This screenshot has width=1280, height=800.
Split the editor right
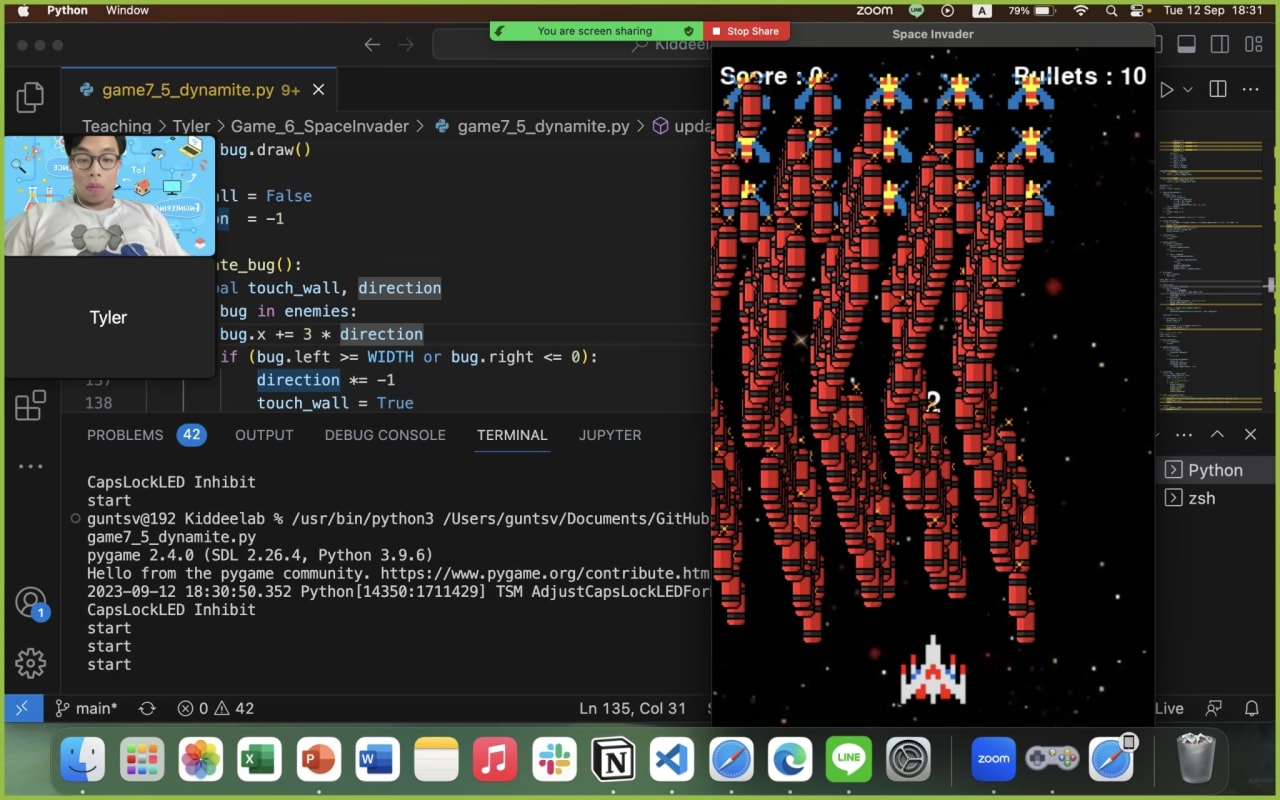click(x=1217, y=90)
